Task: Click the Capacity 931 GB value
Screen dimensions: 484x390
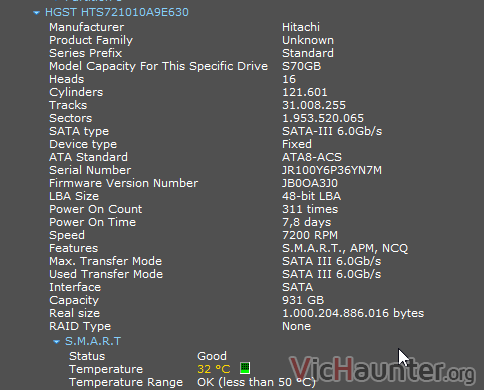Action: click(x=303, y=300)
